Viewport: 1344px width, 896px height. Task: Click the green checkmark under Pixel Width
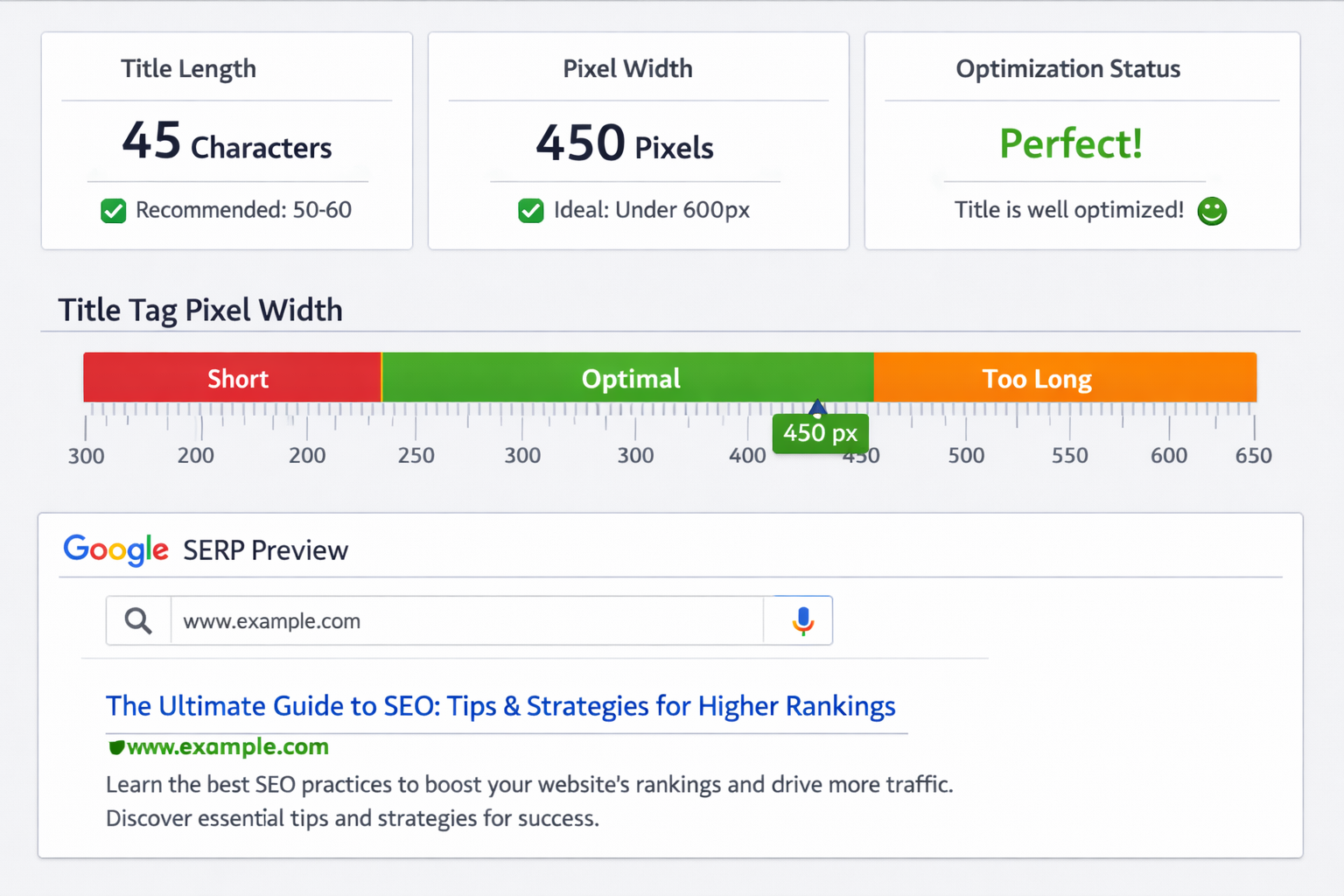531,210
